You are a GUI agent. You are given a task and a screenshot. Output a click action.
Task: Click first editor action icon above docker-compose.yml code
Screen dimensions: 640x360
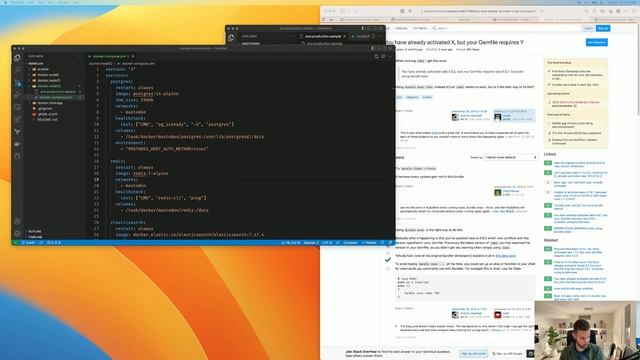coord(376,56)
